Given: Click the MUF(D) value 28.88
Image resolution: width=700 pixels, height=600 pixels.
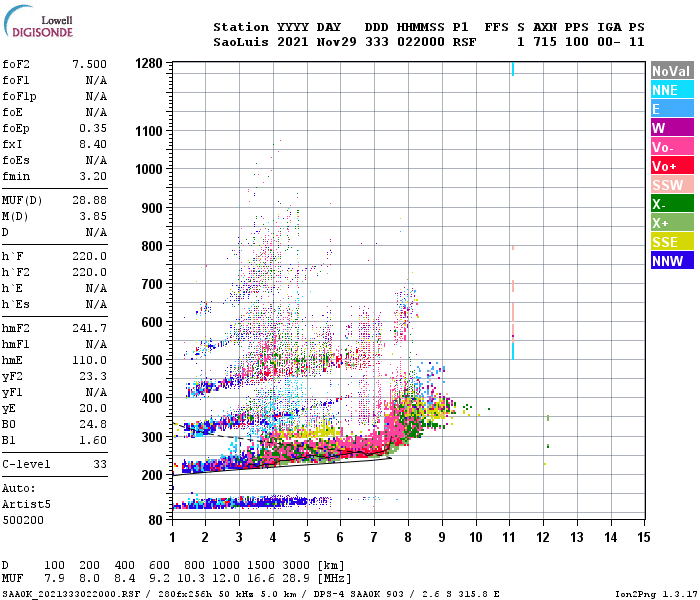Looking at the screenshot, I should (x=90, y=200).
